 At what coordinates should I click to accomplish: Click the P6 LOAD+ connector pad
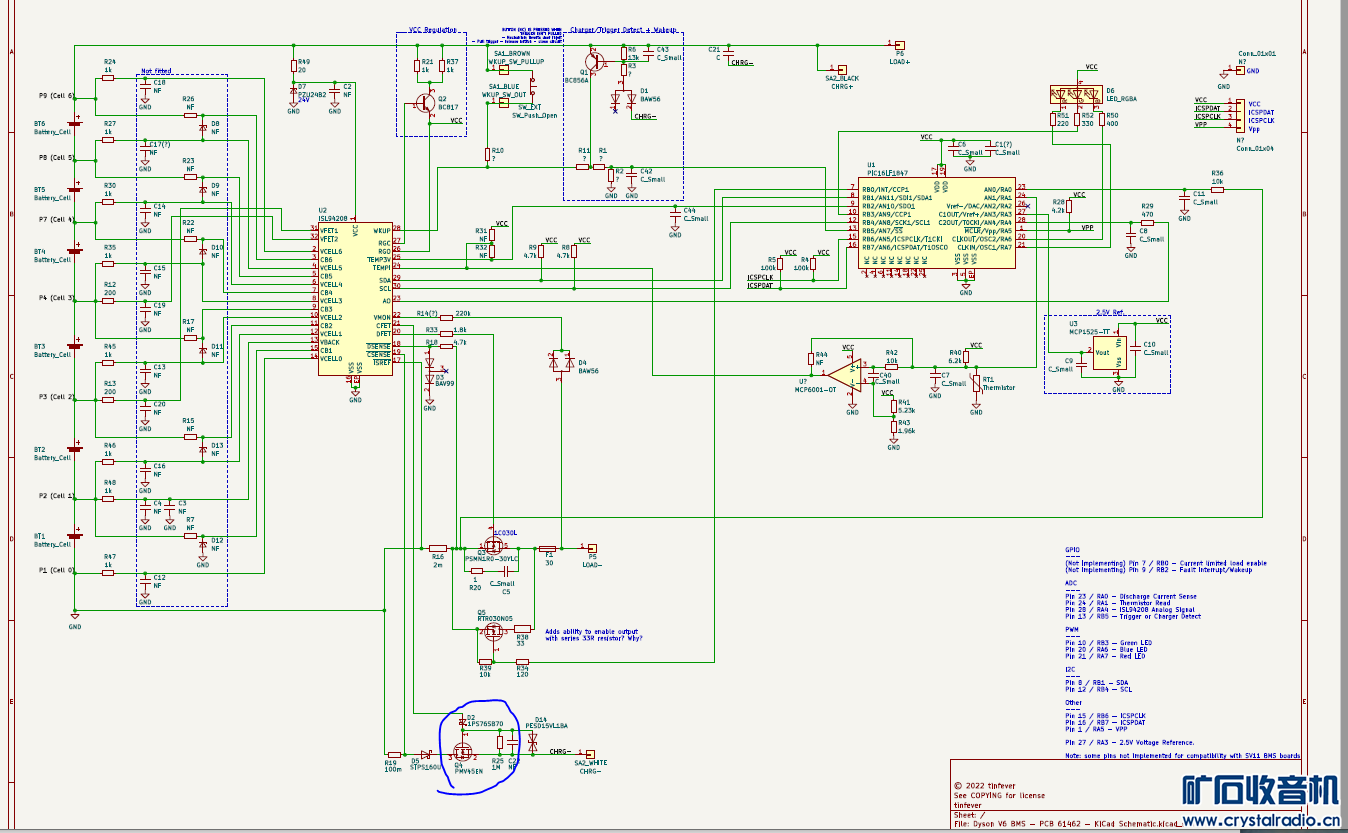click(899, 45)
